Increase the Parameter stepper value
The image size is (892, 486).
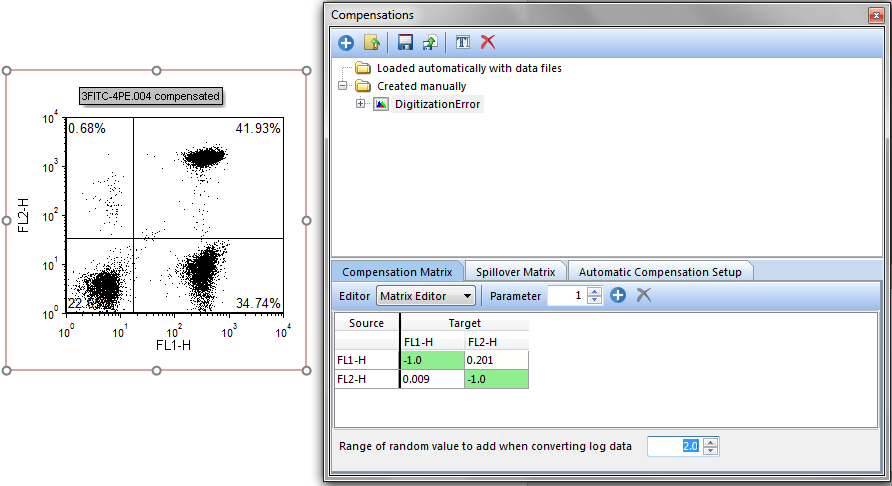pos(595,292)
